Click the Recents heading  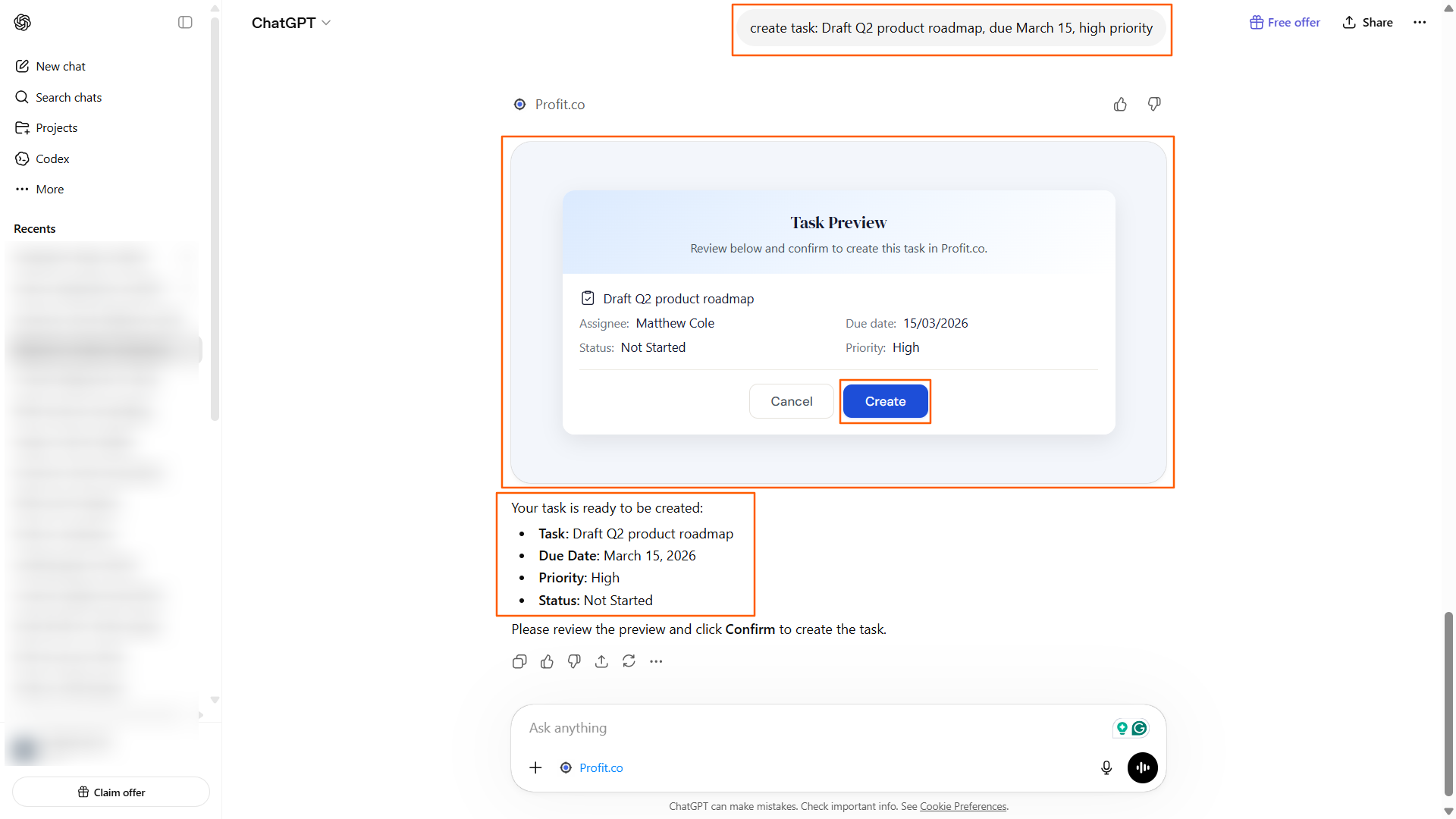pyautogui.click(x=34, y=228)
